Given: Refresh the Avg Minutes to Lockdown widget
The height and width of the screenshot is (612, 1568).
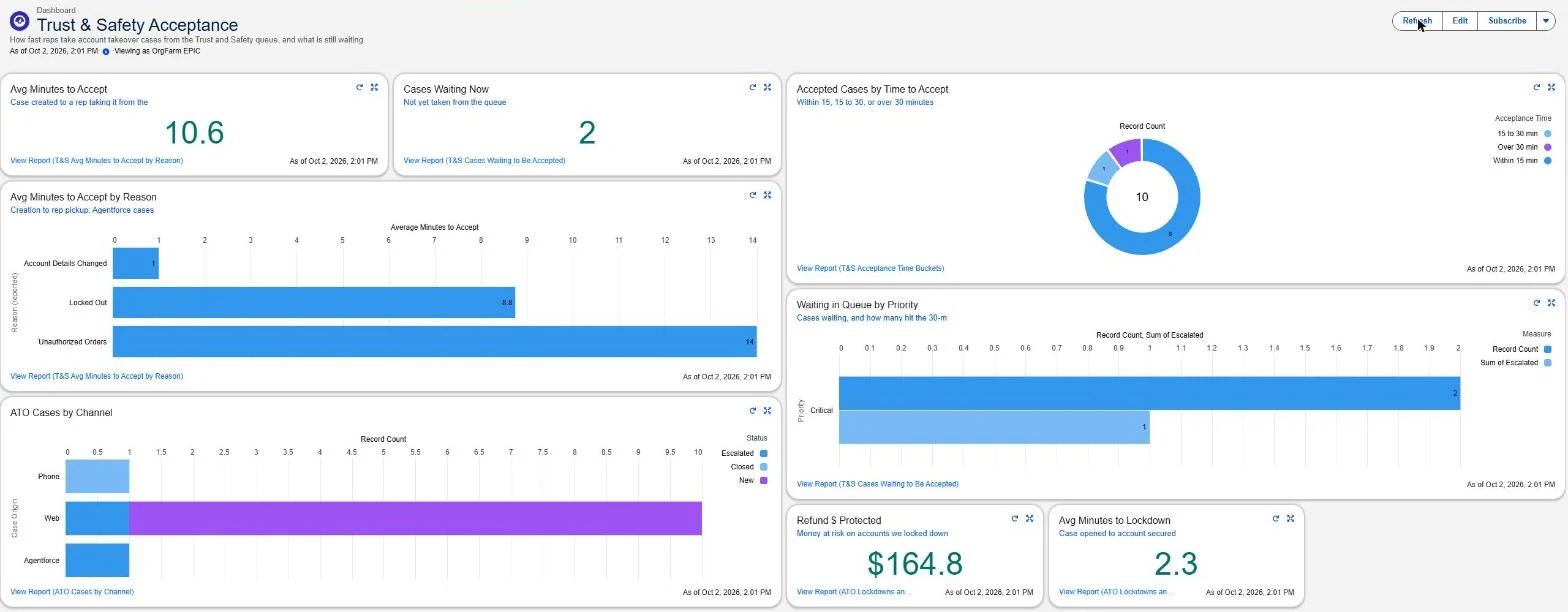Looking at the screenshot, I should [x=1276, y=519].
